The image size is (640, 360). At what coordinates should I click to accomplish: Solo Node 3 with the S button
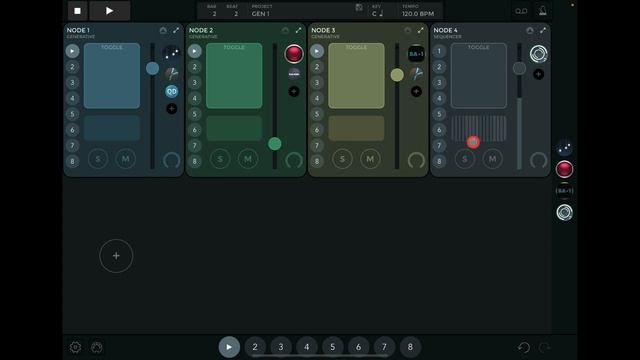342,159
